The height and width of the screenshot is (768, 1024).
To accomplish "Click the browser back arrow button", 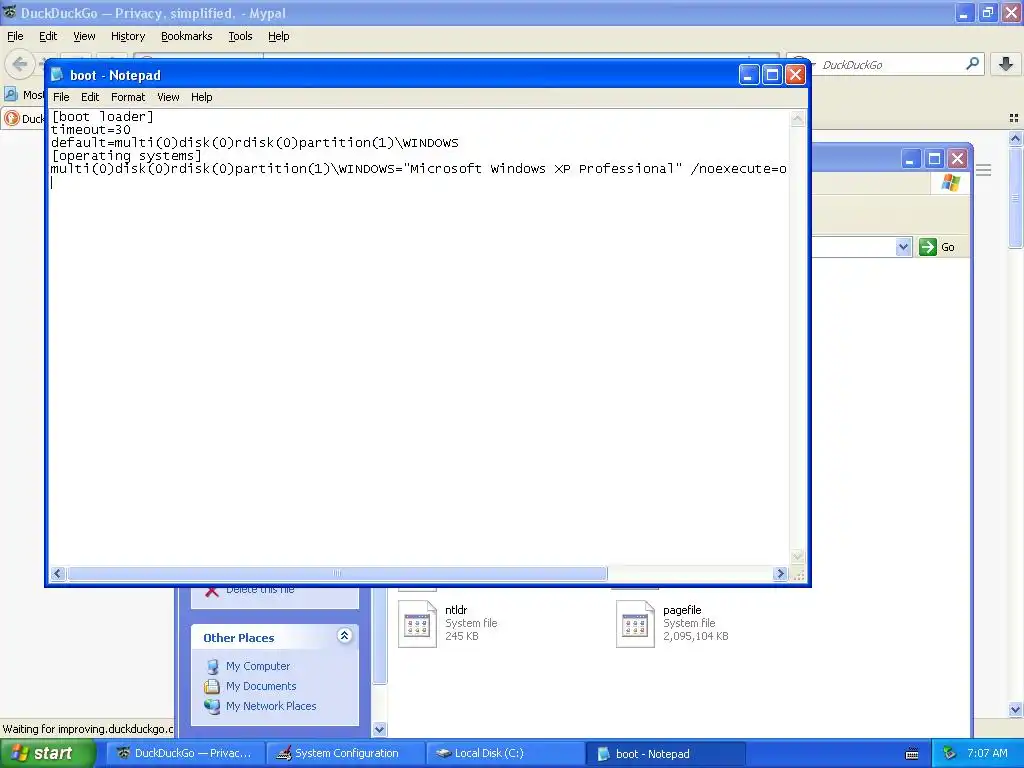I will click(x=20, y=64).
